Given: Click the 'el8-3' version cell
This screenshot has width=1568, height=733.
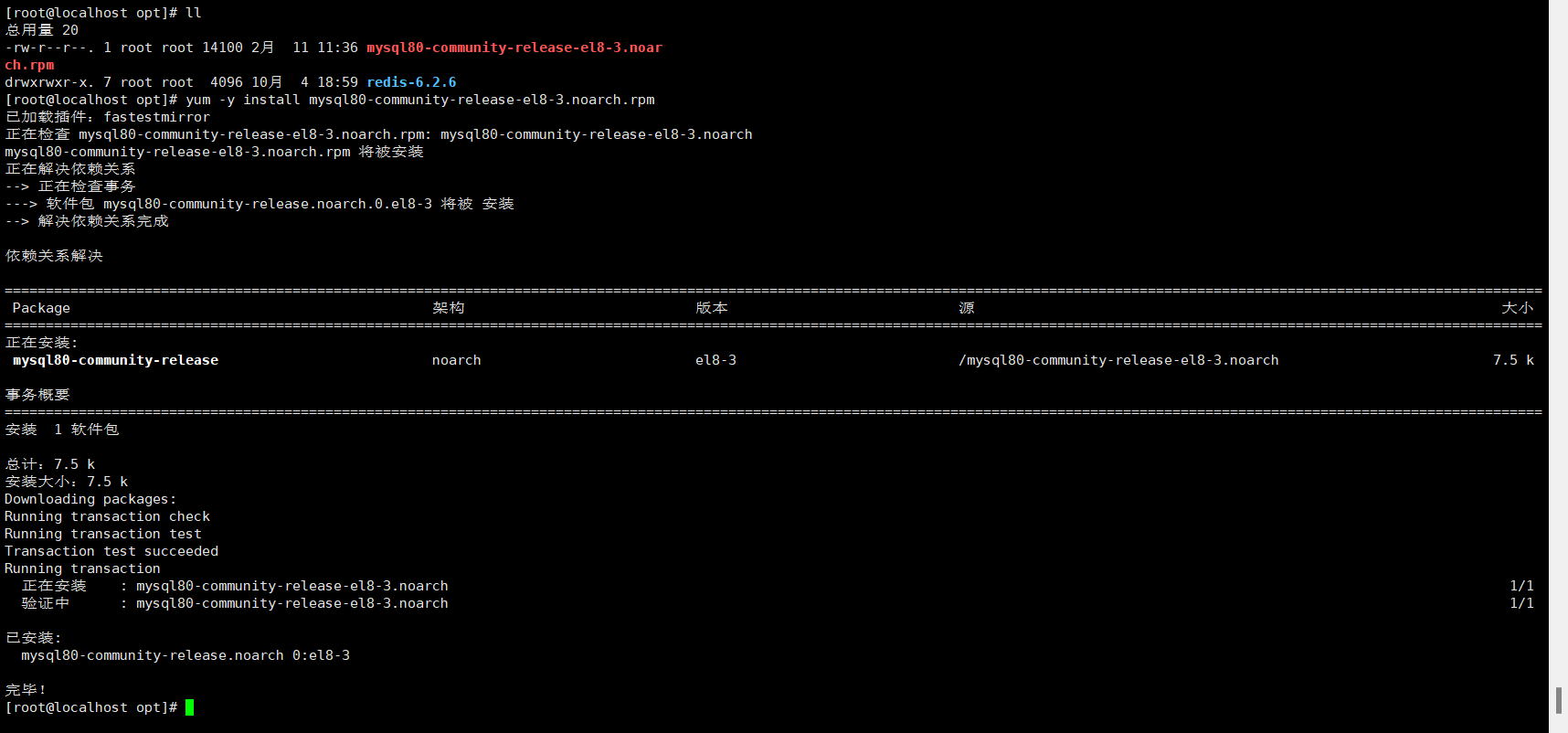Looking at the screenshot, I should 715,360.
